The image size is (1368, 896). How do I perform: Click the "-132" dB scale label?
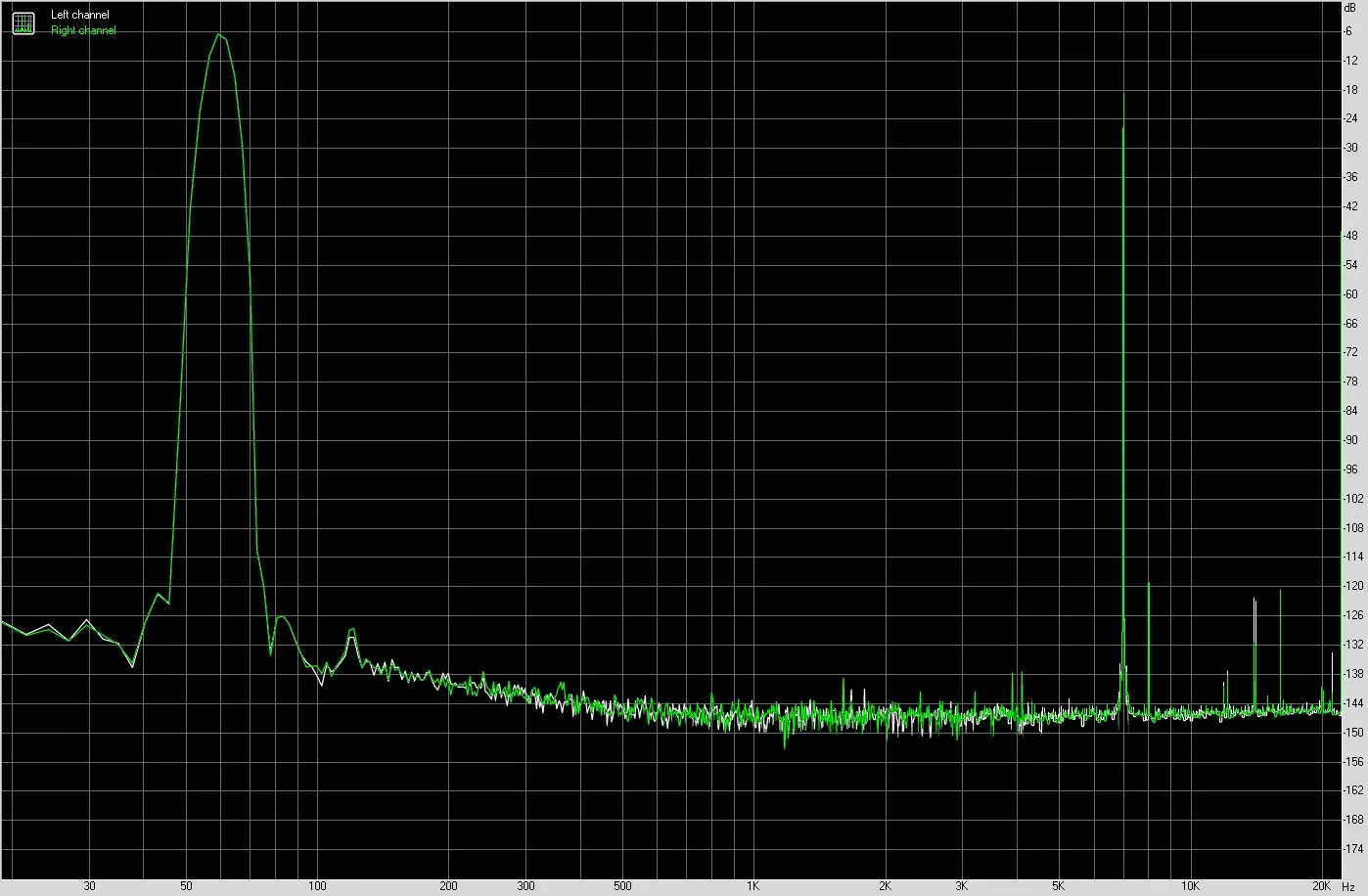pyautogui.click(x=1353, y=645)
